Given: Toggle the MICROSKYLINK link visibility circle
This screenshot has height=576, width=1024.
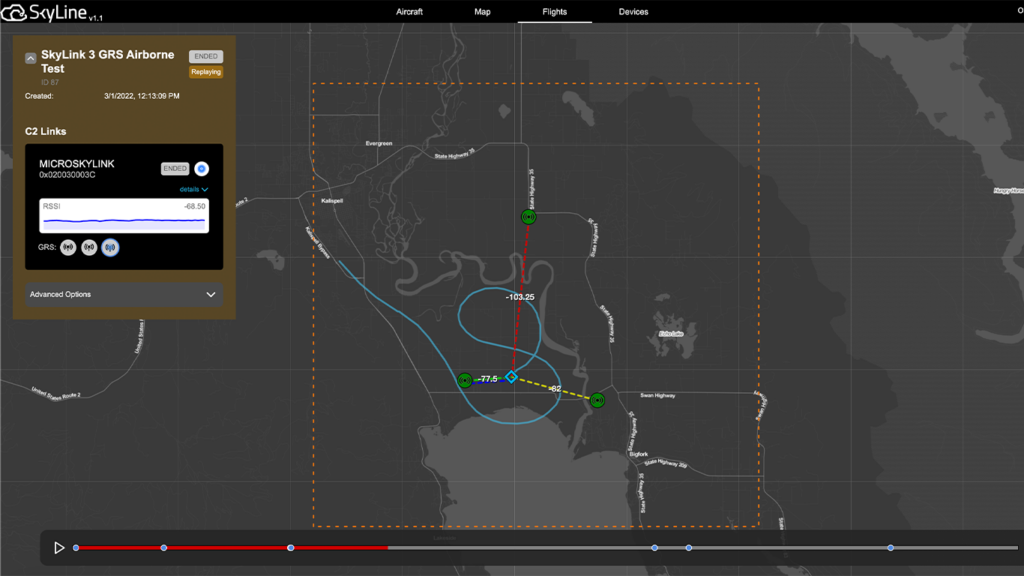Looking at the screenshot, I should click(x=202, y=168).
